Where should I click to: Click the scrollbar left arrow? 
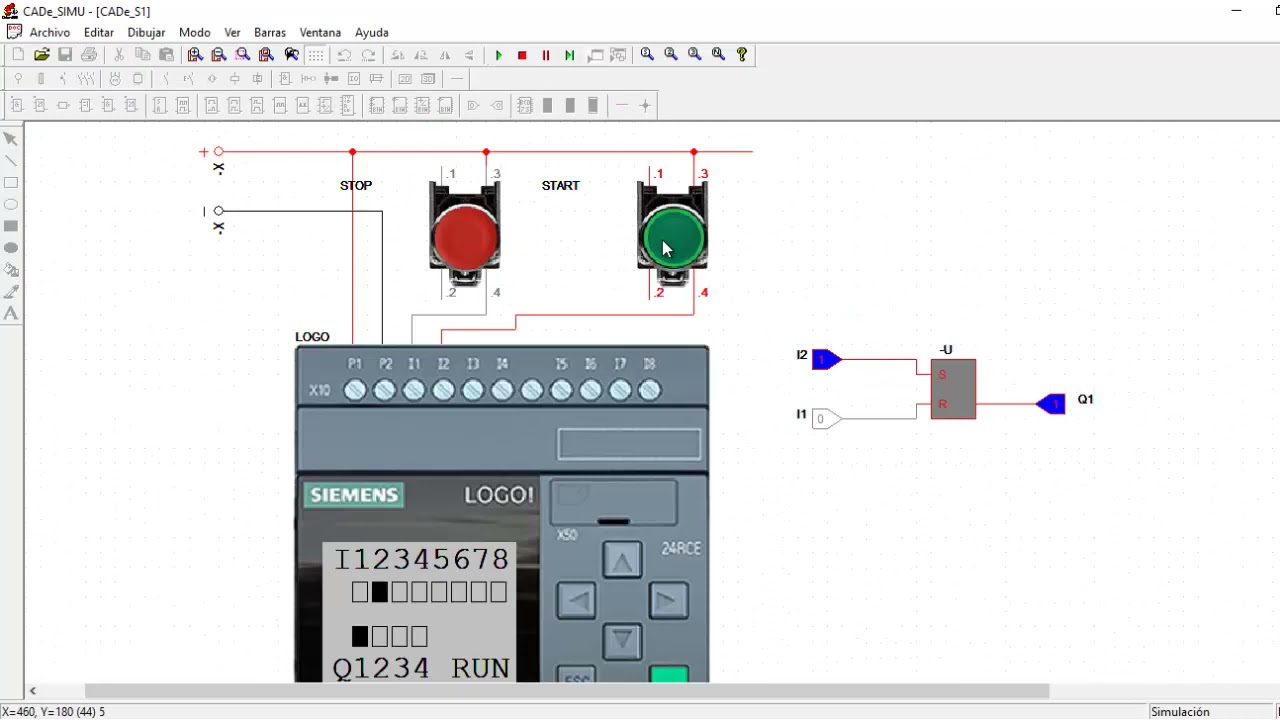tap(33, 691)
